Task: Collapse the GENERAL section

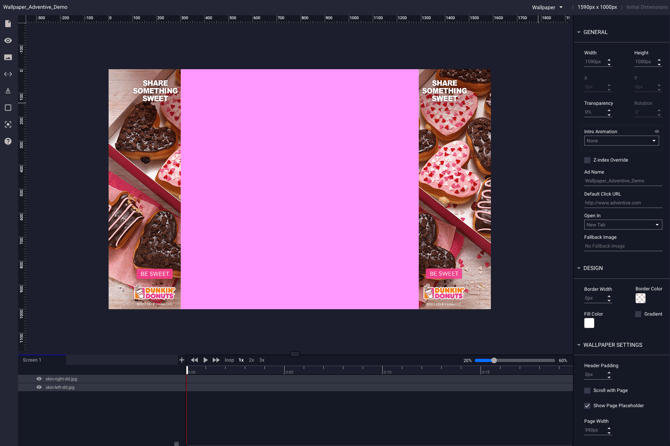Action: (595, 32)
